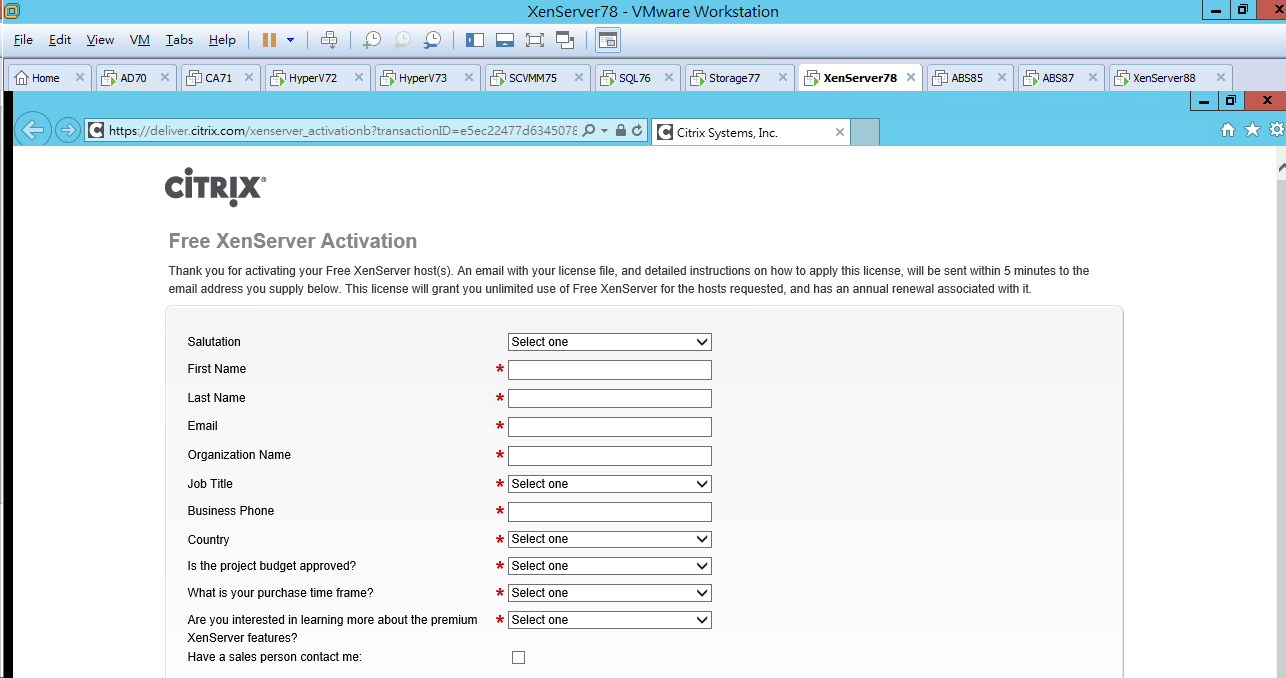Click the 'Free XenServer Activation' heading
Screen dimensions: 1286x678
click(293, 241)
